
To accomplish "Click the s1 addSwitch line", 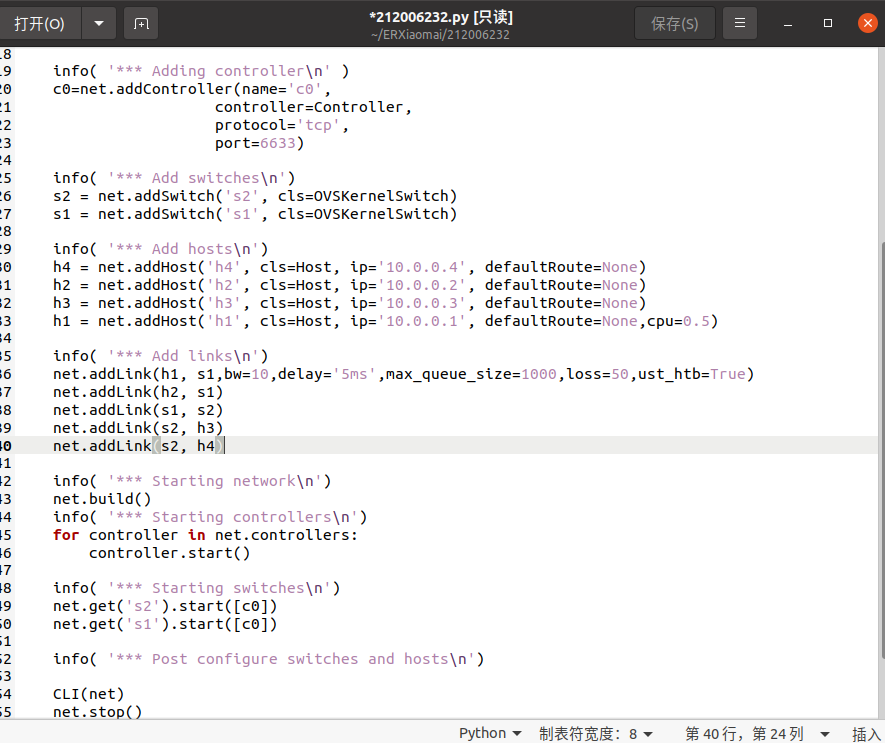I will pyautogui.click(x=255, y=215).
